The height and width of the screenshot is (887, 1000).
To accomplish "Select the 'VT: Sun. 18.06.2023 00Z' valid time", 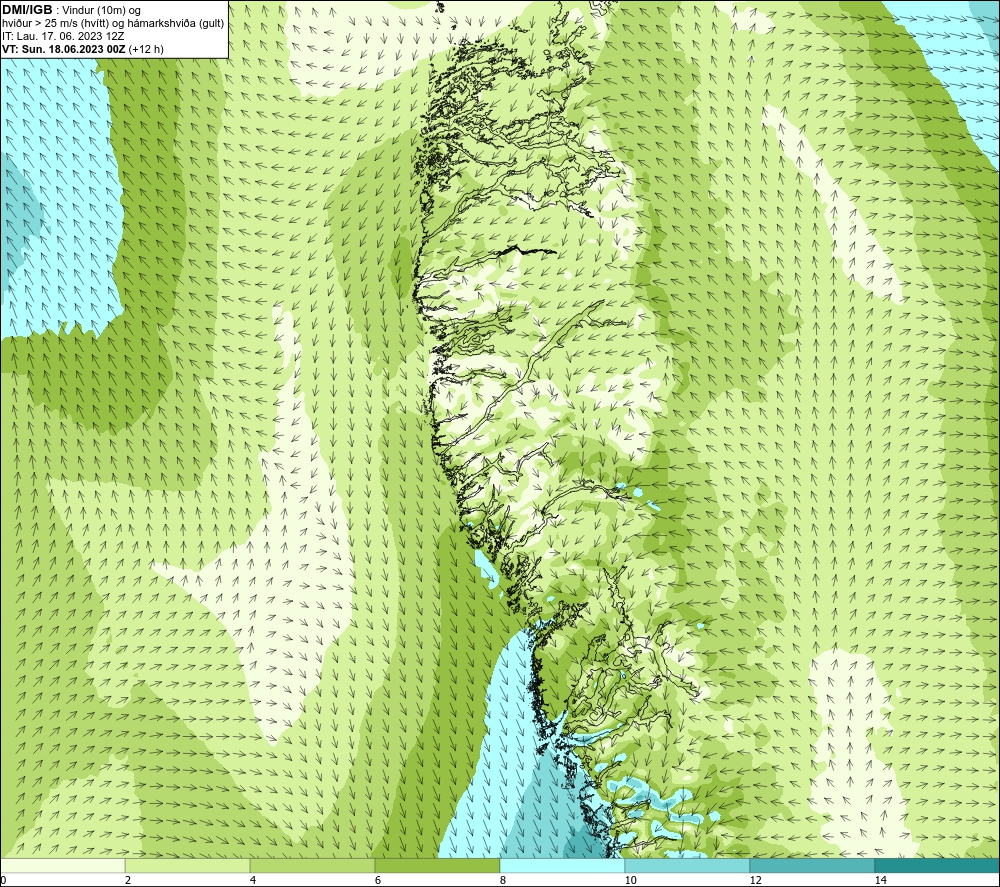I will pyautogui.click(x=64, y=49).
